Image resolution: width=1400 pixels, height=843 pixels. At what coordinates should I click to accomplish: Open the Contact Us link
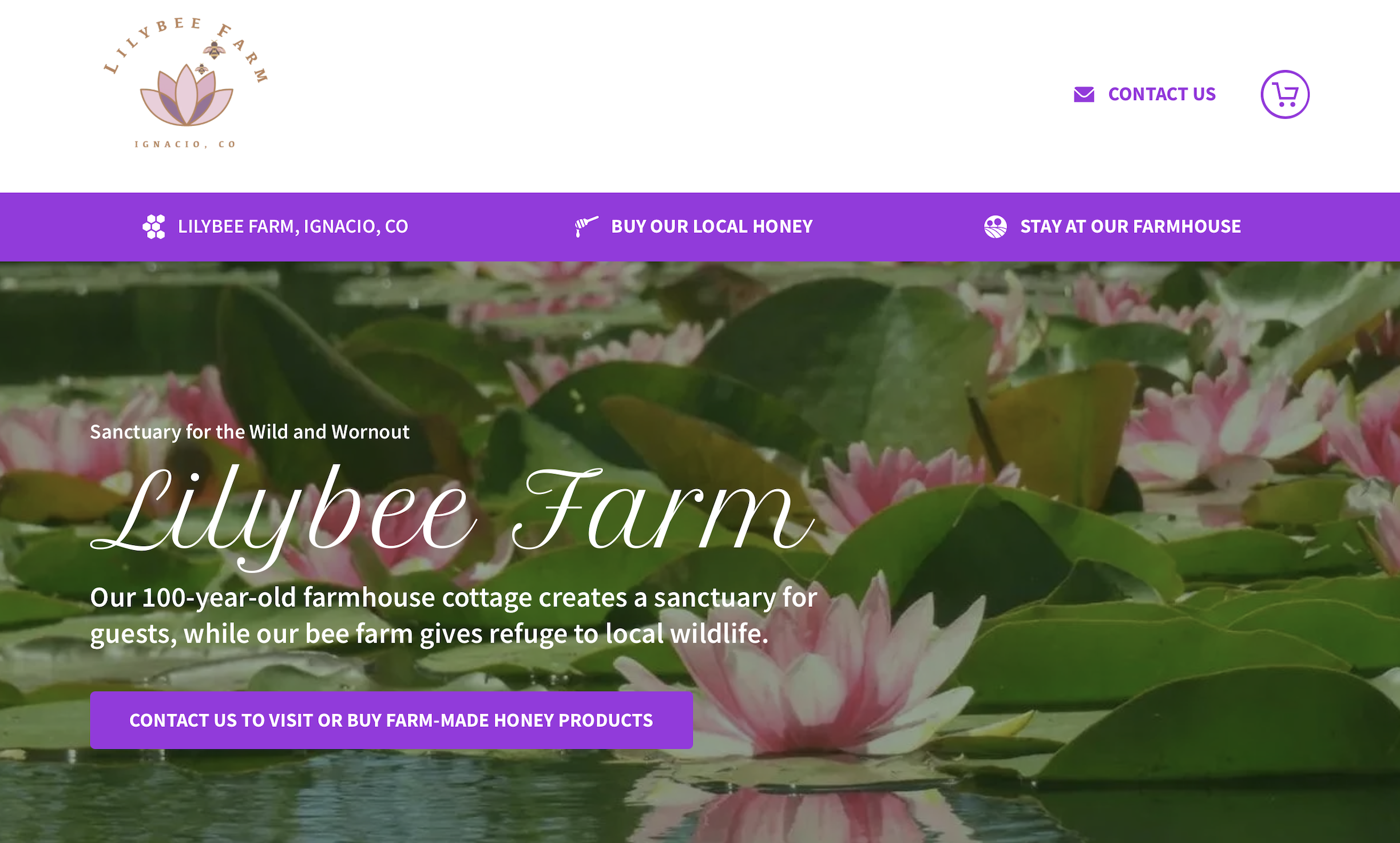tap(1161, 94)
